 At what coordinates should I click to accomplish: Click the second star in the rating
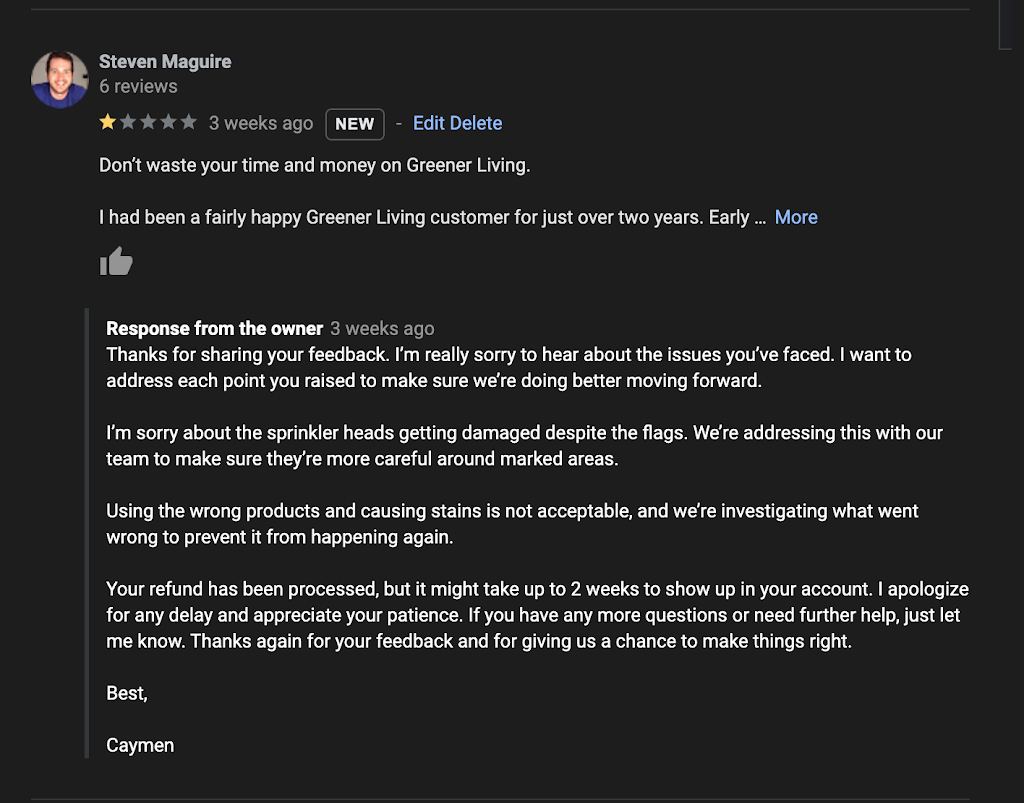point(128,122)
